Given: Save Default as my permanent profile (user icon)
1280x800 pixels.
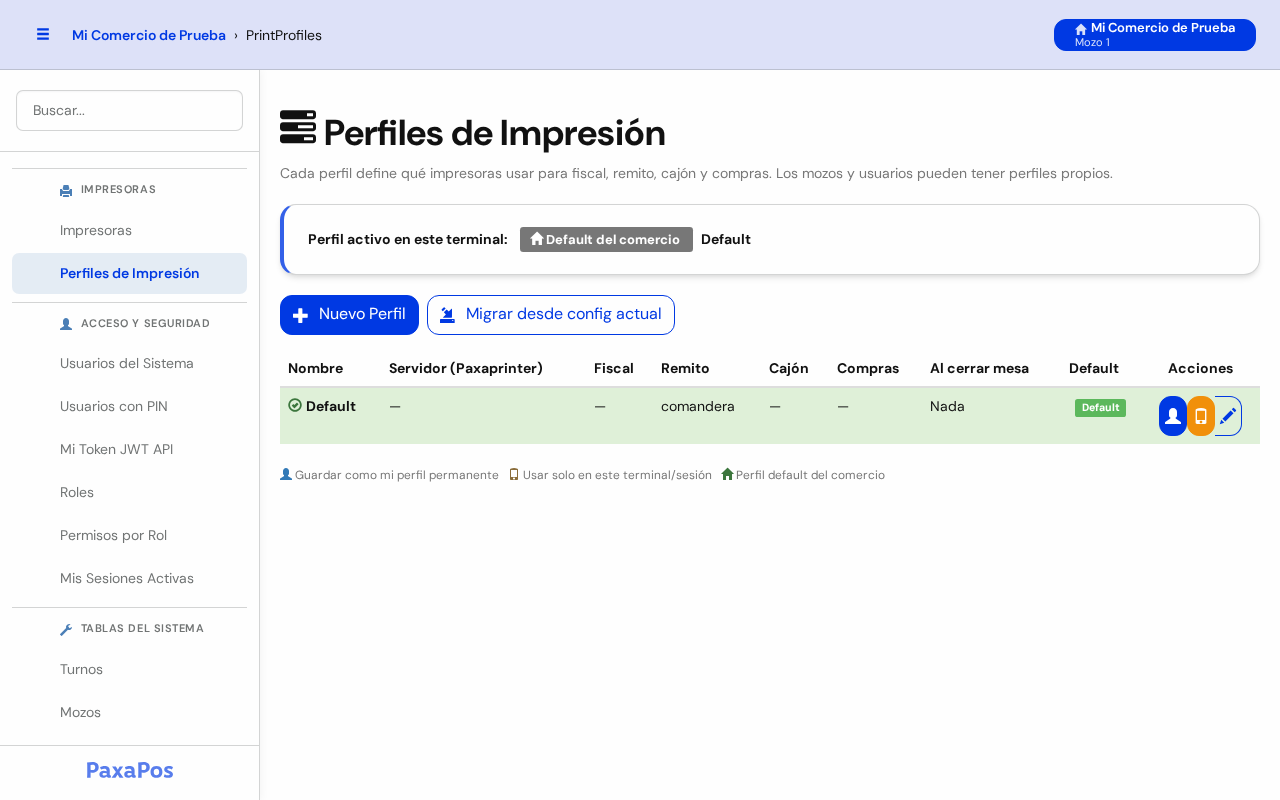Looking at the screenshot, I should click(1173, 416).
